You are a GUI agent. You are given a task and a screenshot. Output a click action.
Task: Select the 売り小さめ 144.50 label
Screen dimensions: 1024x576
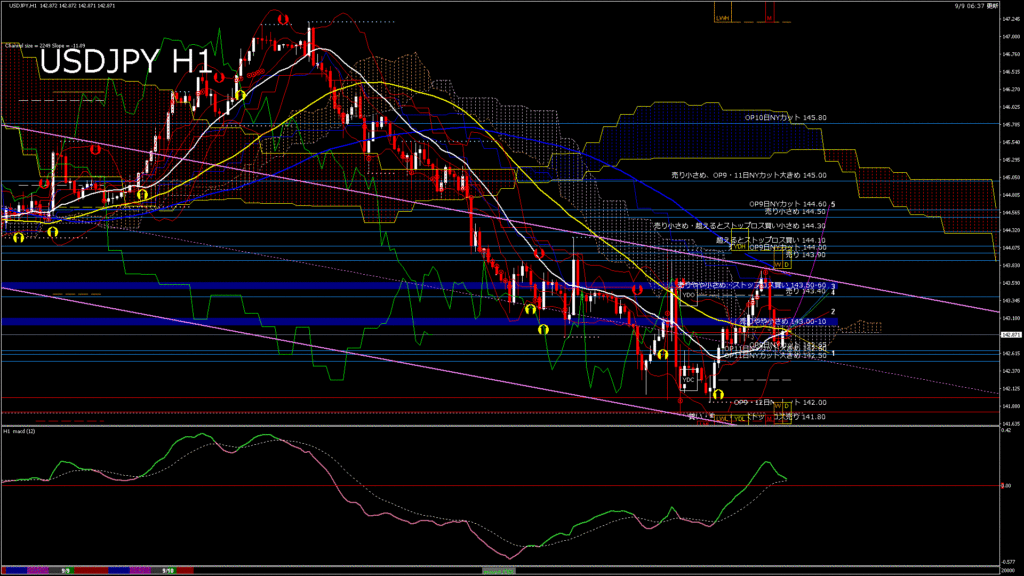coord(794,211)
